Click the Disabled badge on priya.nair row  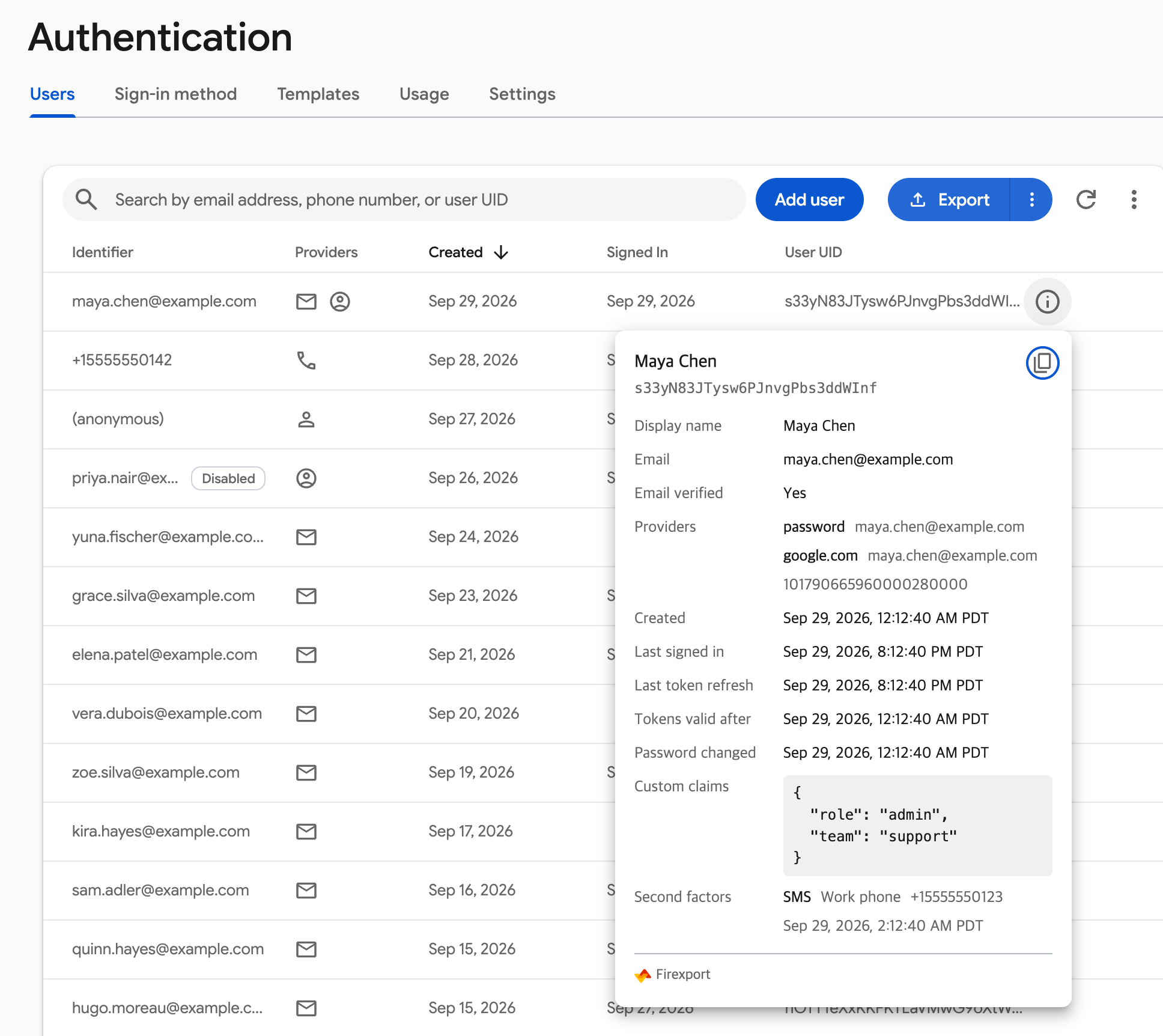click(228, 478)
